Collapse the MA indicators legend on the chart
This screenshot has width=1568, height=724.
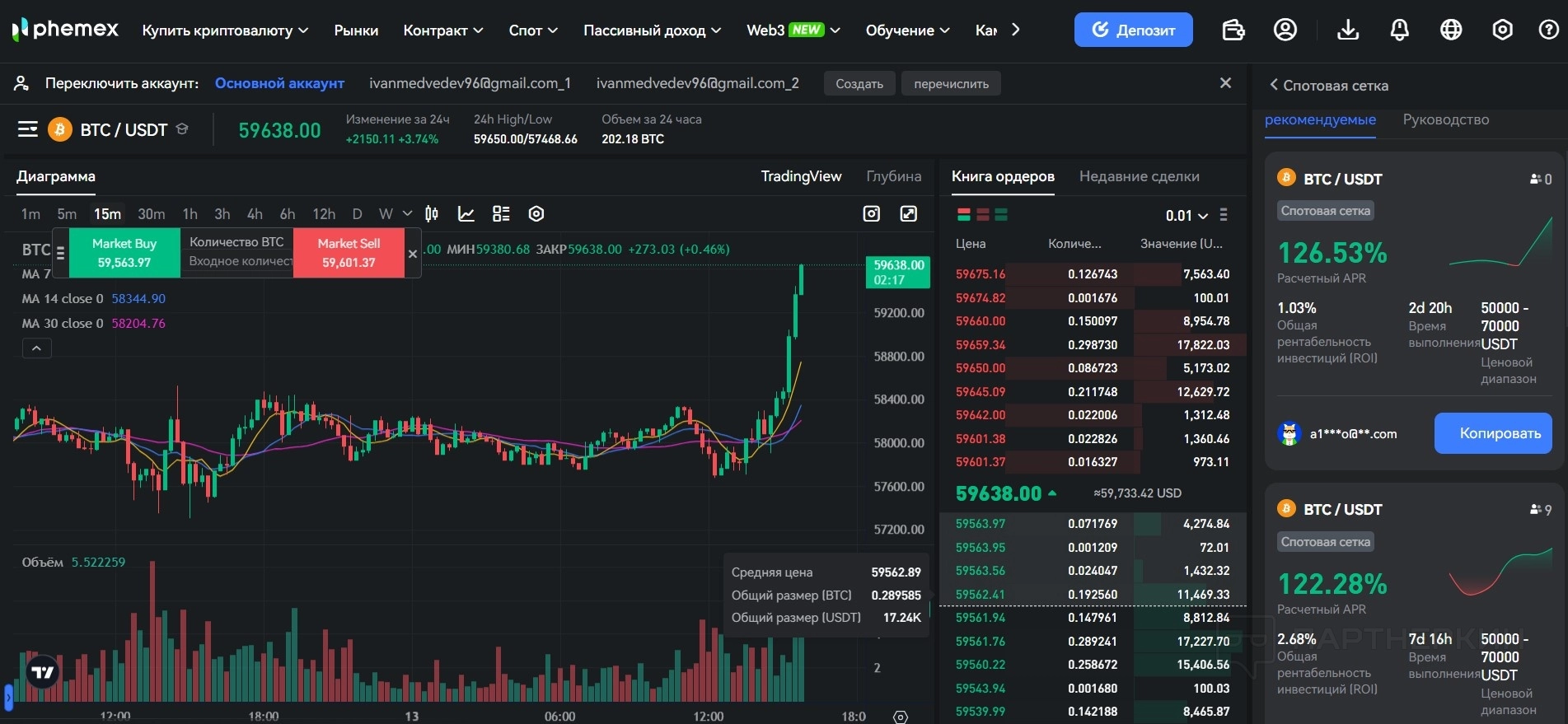36,348
